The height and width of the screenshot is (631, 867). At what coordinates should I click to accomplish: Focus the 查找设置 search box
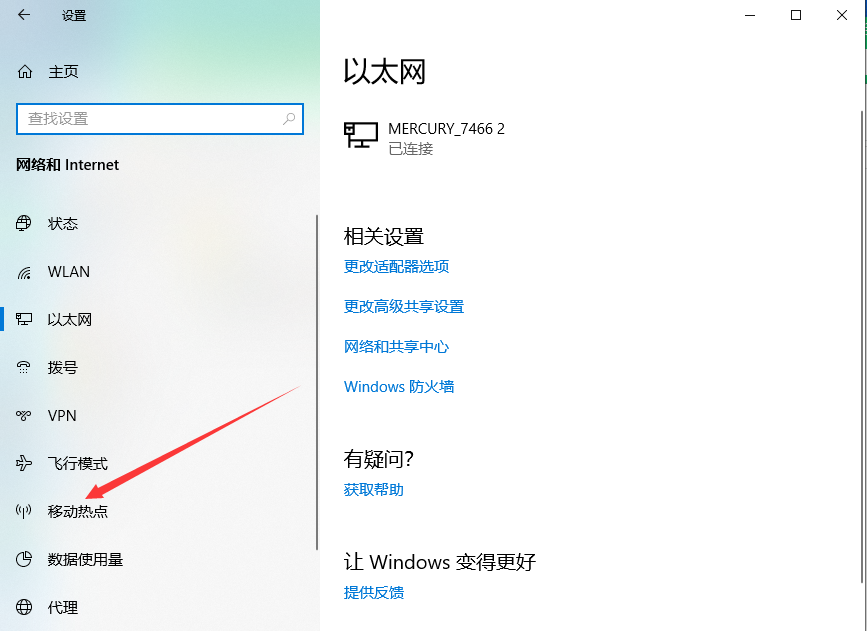(160, 119)
